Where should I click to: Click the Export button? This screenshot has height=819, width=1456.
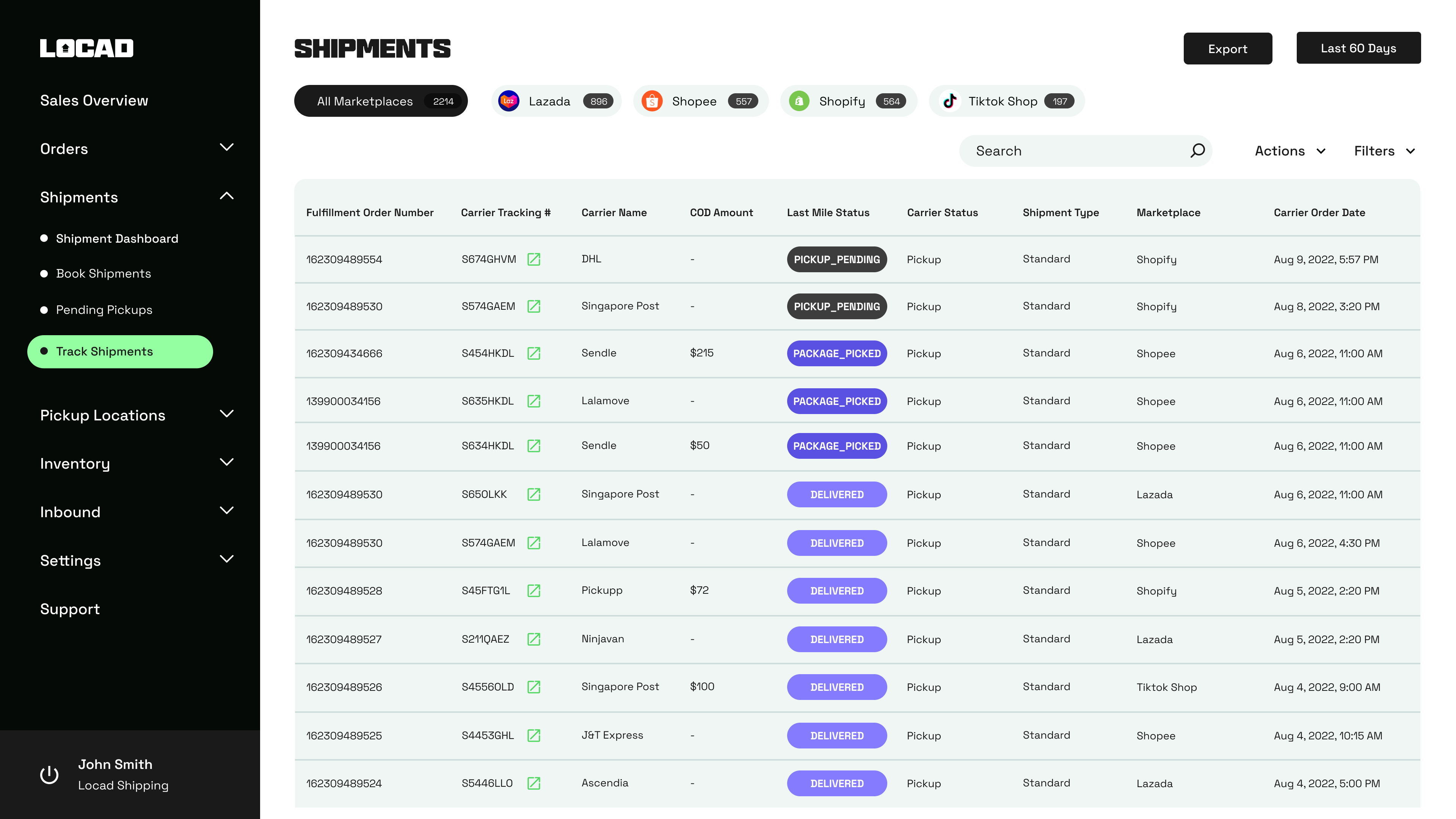pos(1227,49)
